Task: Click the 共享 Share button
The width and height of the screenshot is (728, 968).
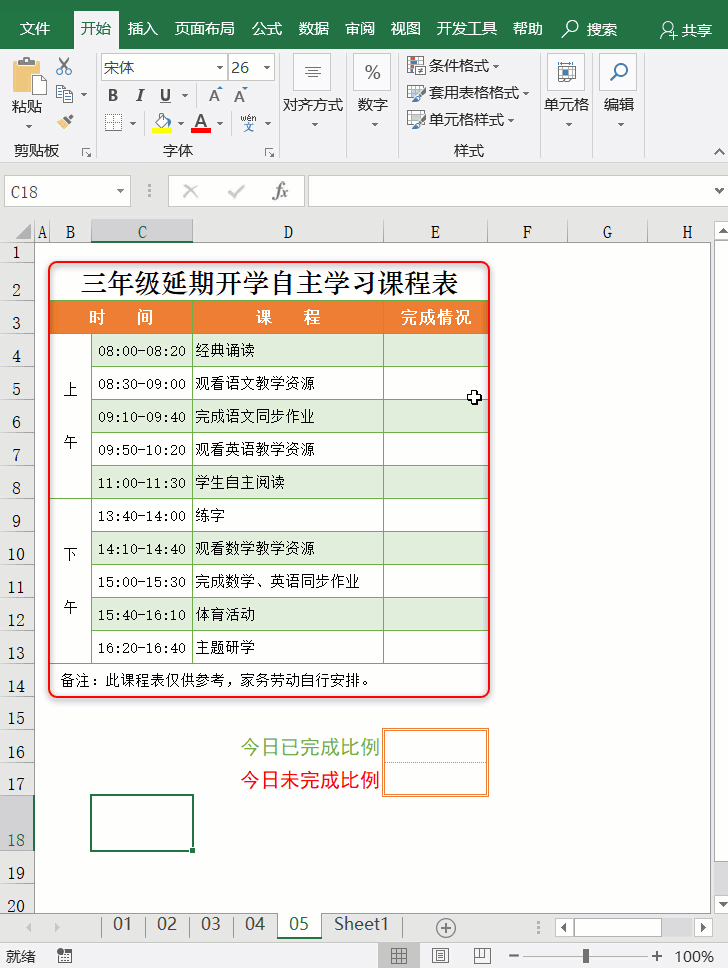Action: 685,30
